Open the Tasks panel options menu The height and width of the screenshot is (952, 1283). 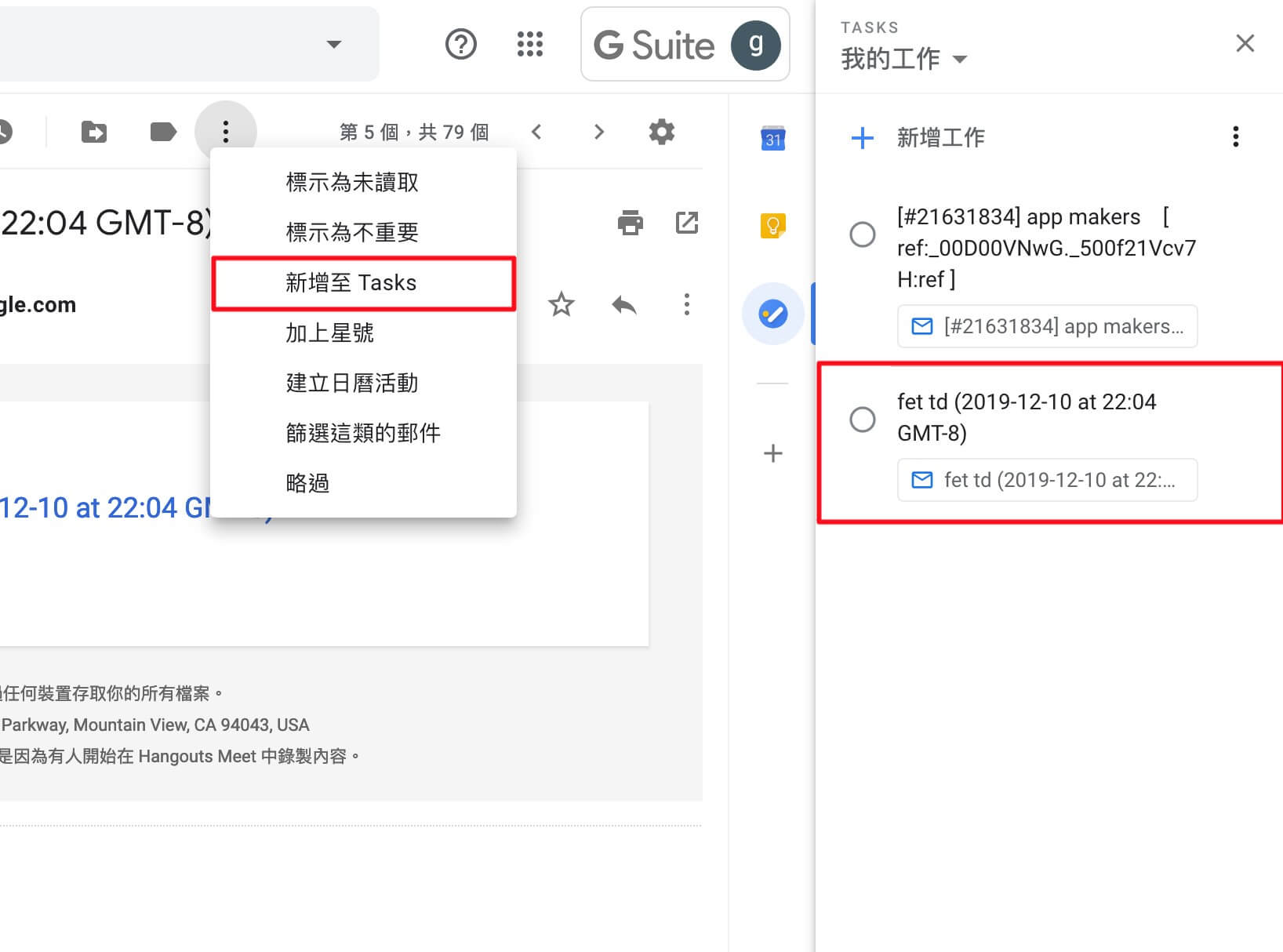pos(1235,137)
